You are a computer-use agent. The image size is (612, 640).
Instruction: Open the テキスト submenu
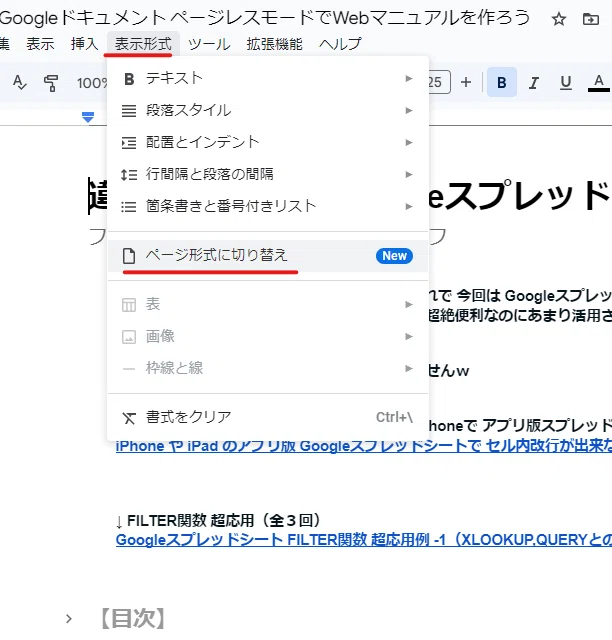coord(268,78)
